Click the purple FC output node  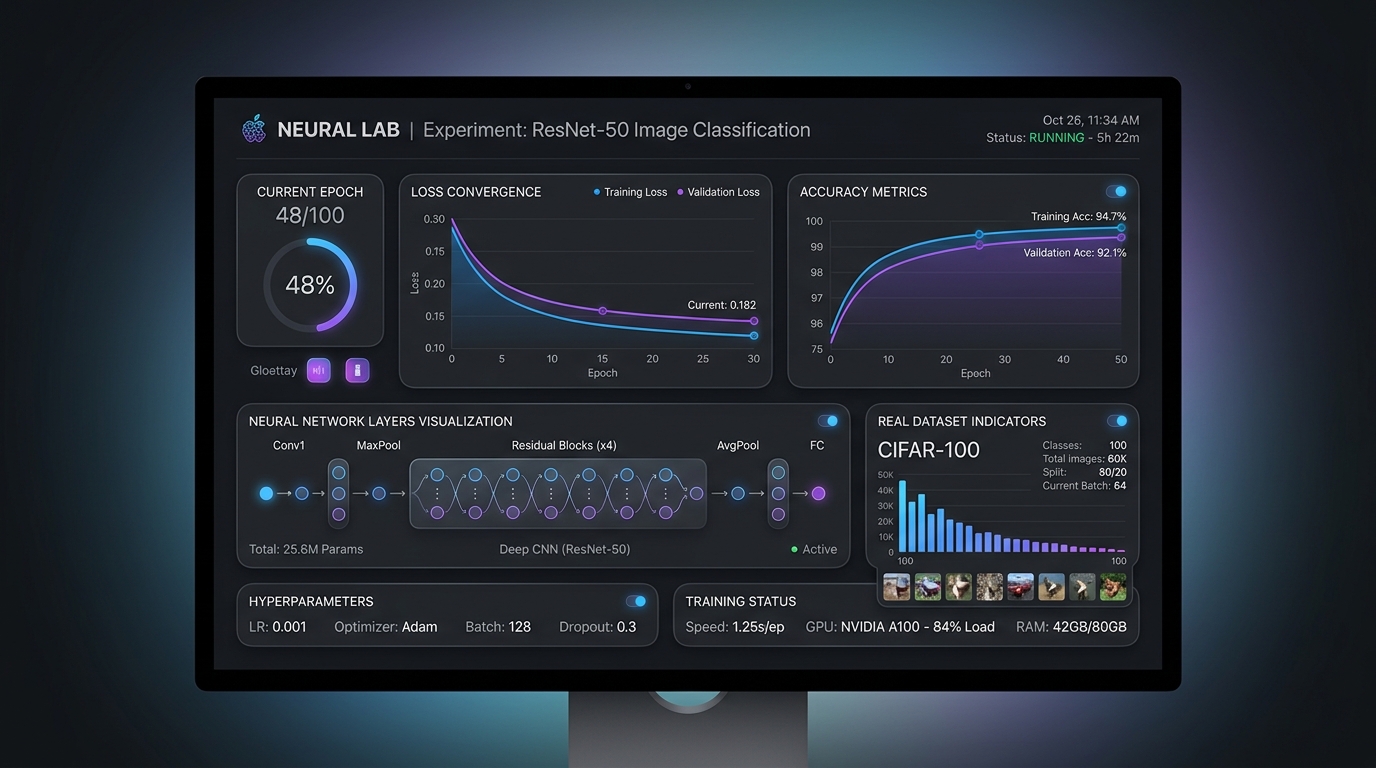[818, 493]
